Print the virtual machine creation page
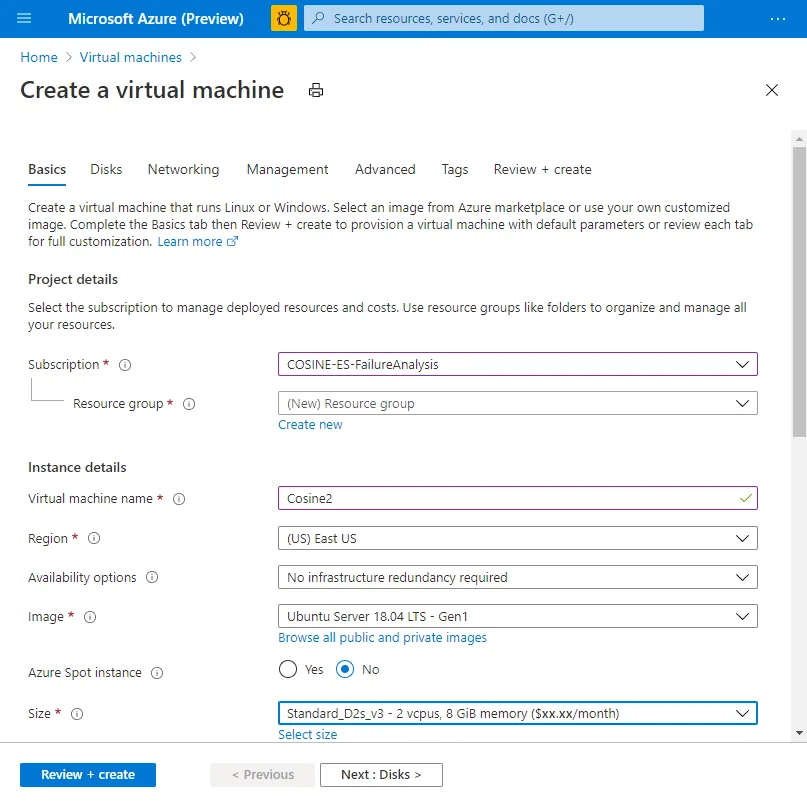 tap(316, 90)
